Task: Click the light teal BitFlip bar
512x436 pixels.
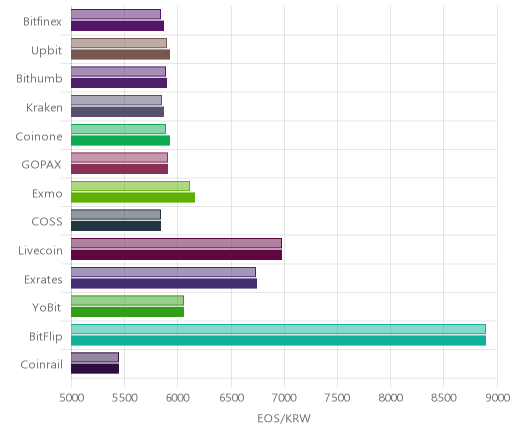Action: 278,329
